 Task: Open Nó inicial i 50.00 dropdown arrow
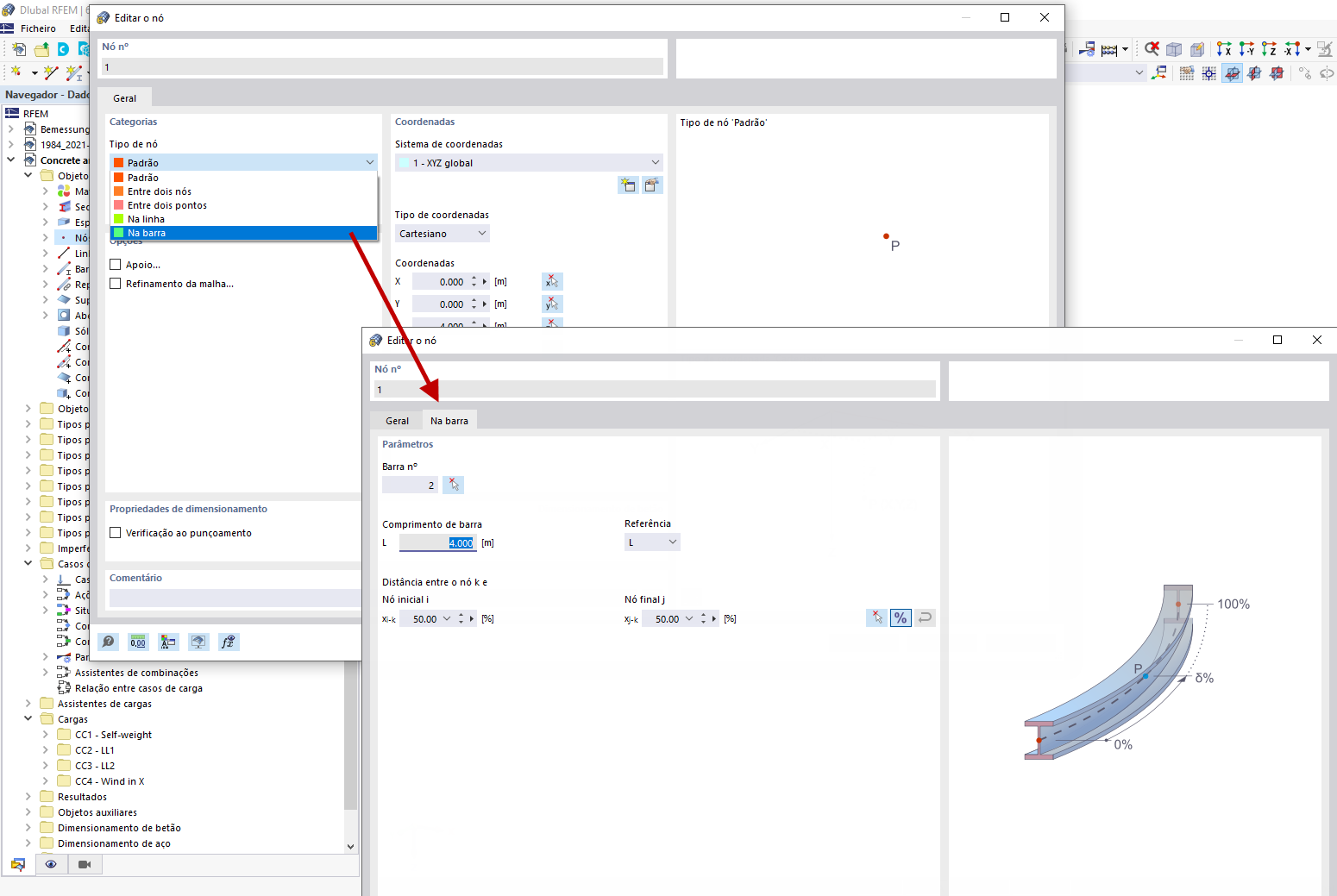coord(447,618)
